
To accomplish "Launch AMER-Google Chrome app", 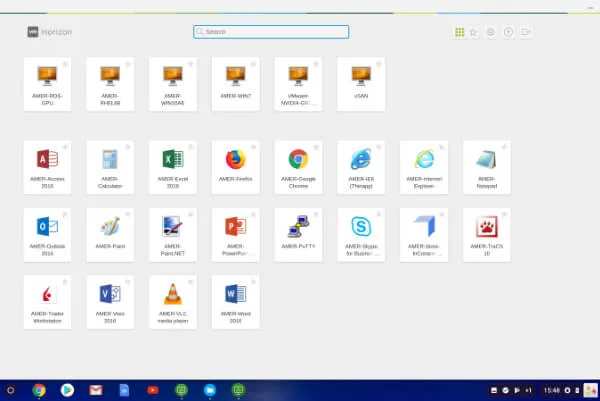I will click(x=298, y=167).
